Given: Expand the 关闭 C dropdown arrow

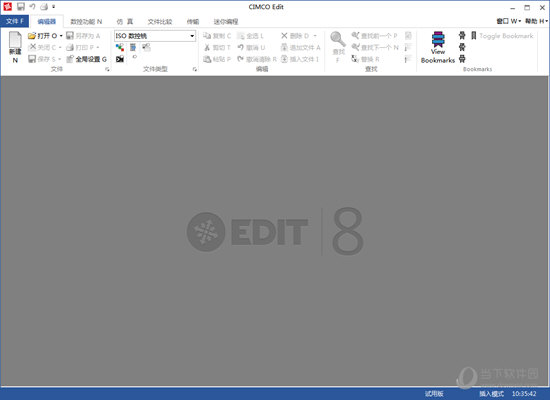Looking at the screenshot, I should click(x=60, y=47).
